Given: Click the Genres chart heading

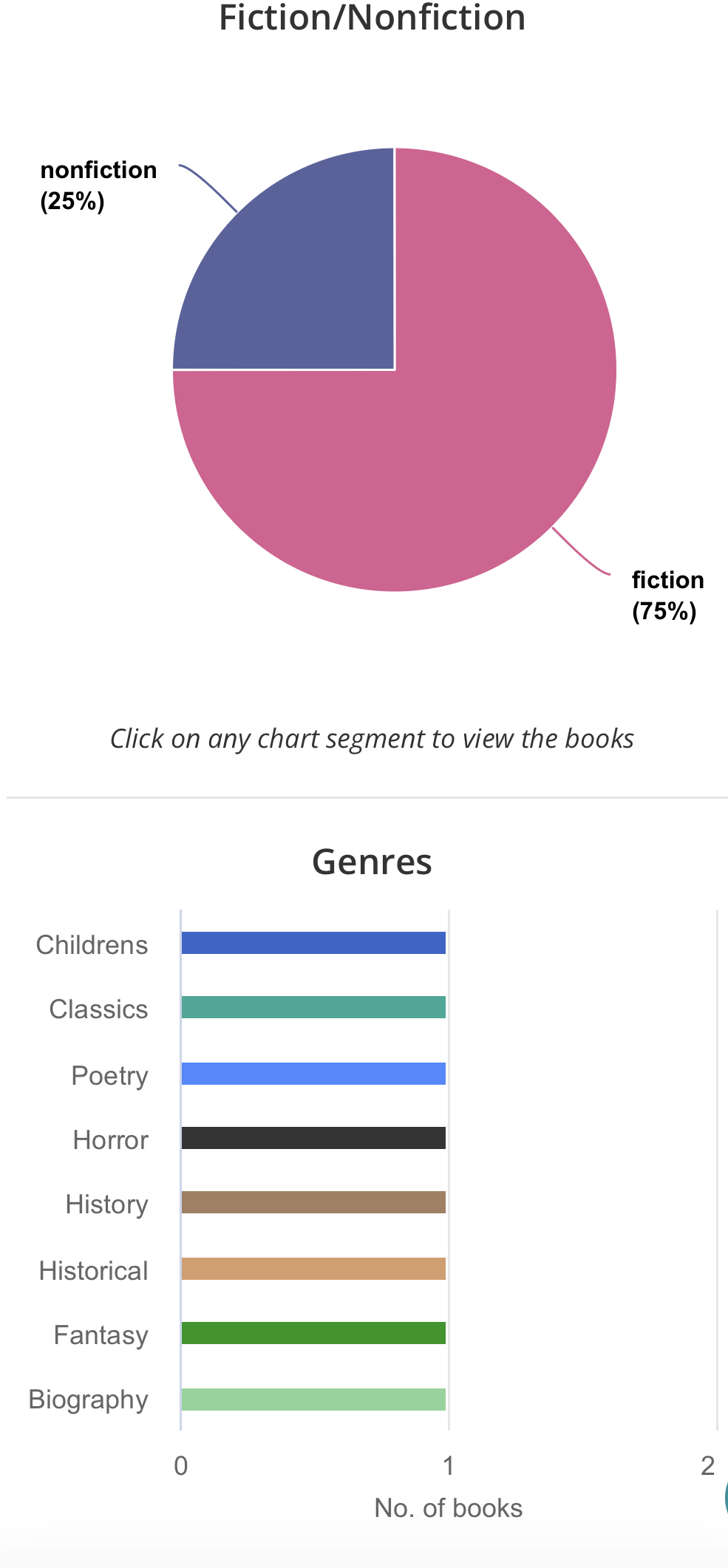Looking at the screenshot, I should click(x=372, y=862).
